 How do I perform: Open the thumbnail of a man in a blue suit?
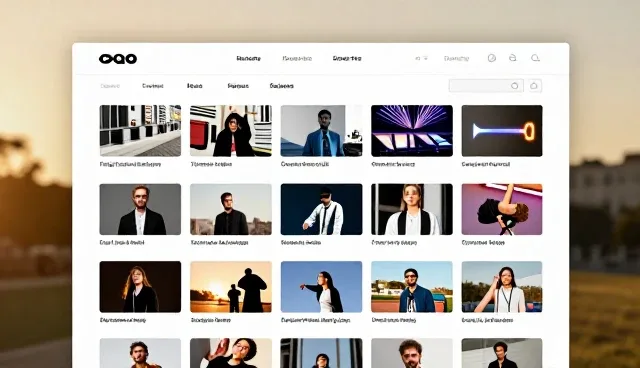[321, 131]
